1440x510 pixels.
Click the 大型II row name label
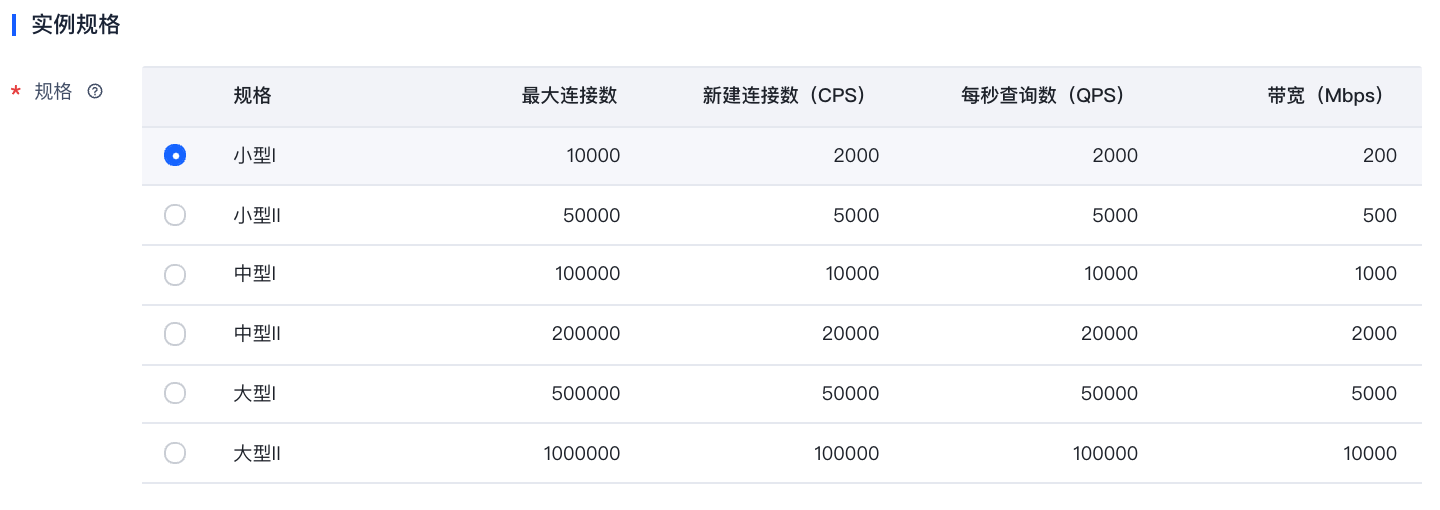(257, 453)
